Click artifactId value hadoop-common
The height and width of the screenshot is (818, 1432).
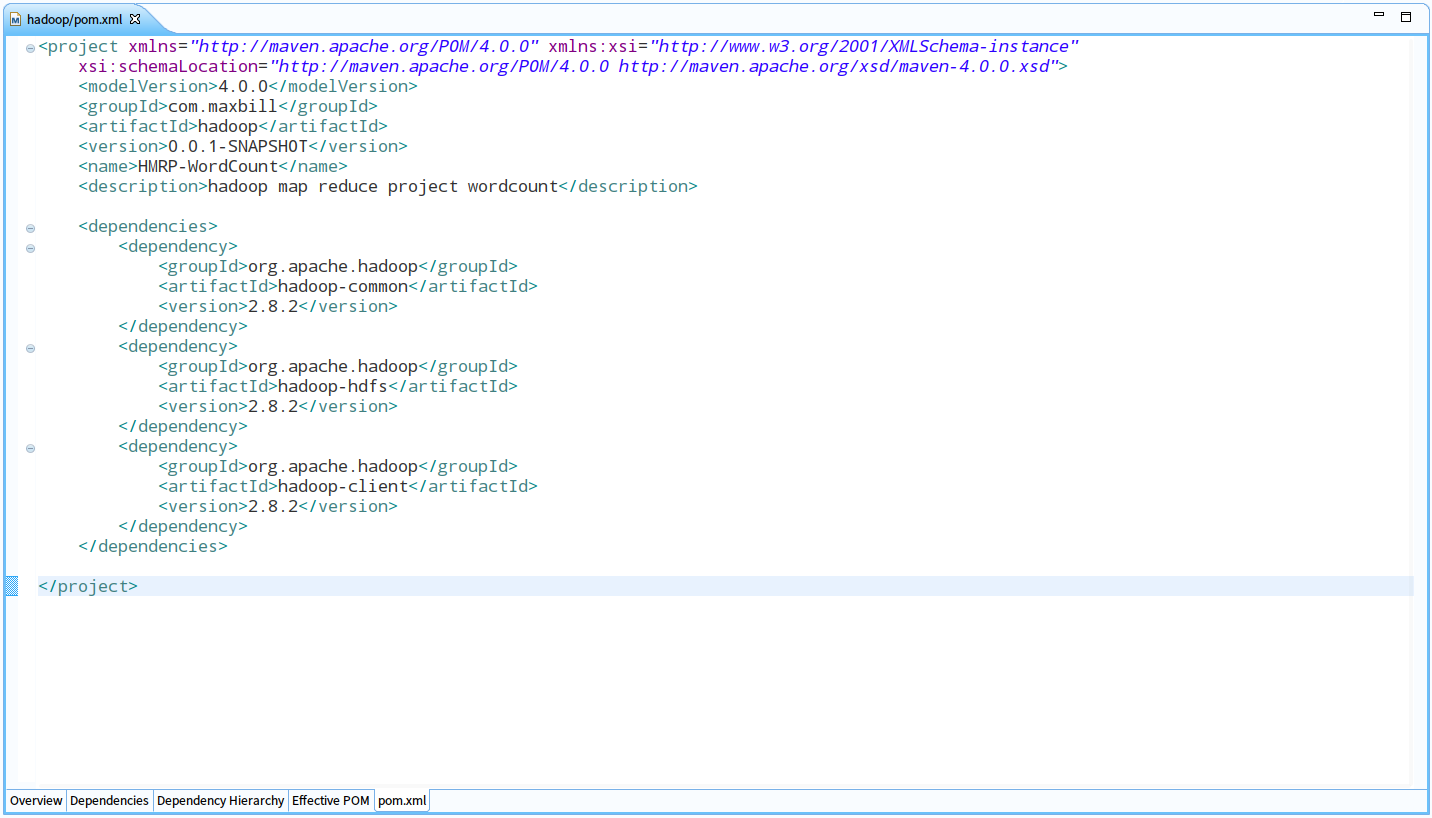tap(343, 286)
